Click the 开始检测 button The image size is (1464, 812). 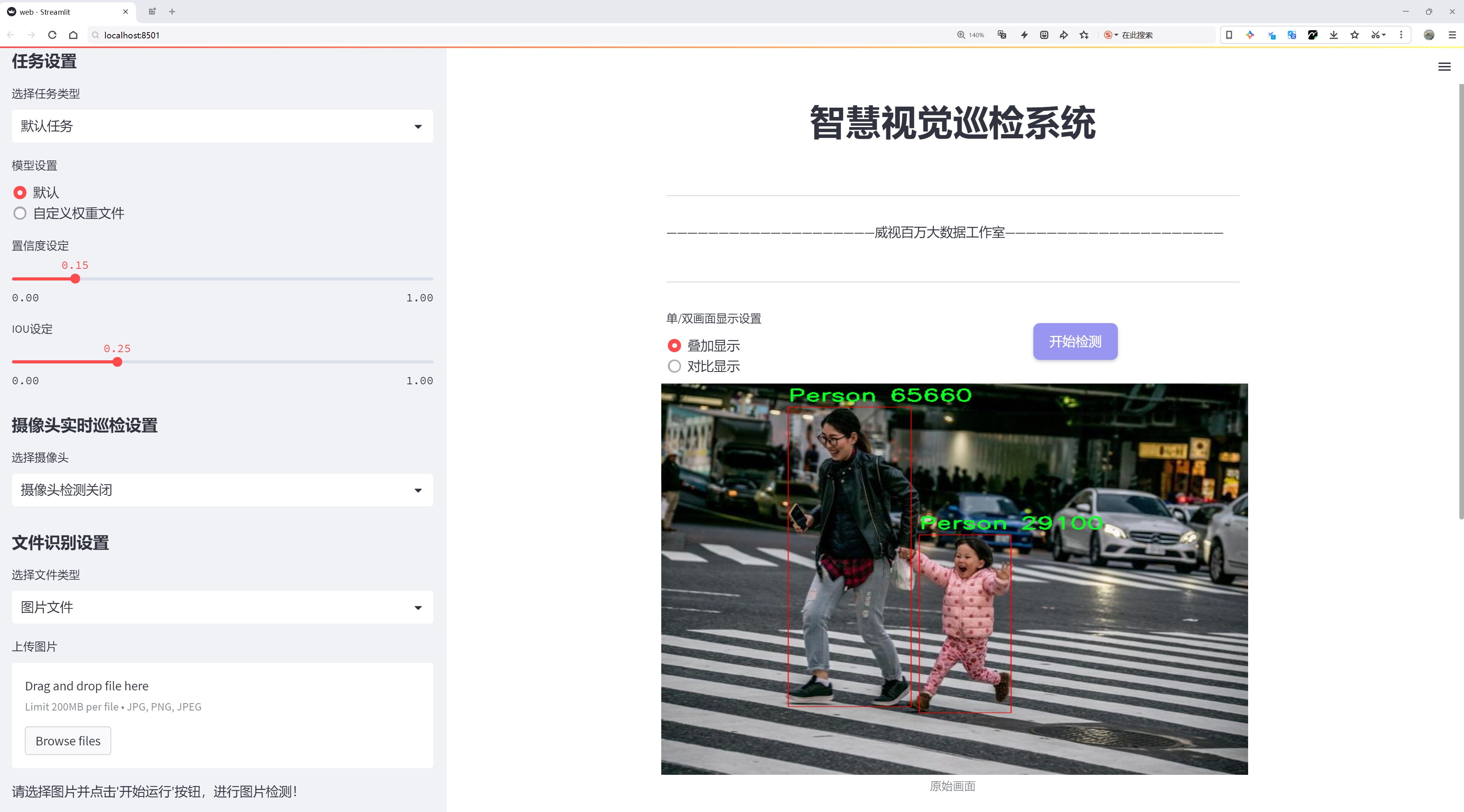coord(1075,342)
